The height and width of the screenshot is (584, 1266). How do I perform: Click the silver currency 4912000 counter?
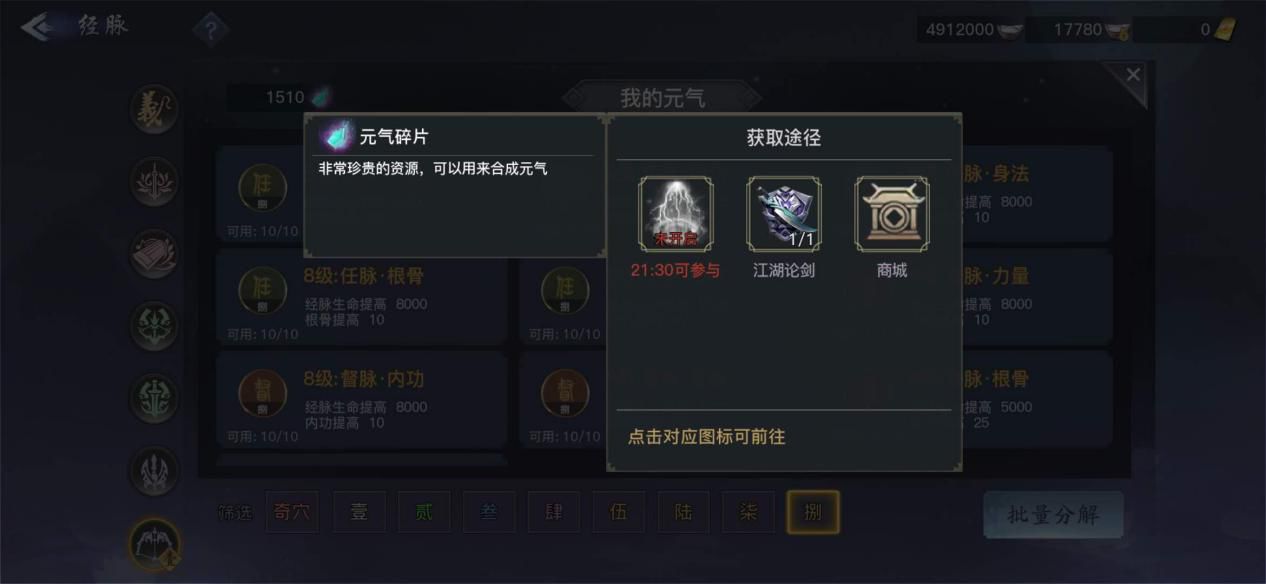[x=969, y=30]
